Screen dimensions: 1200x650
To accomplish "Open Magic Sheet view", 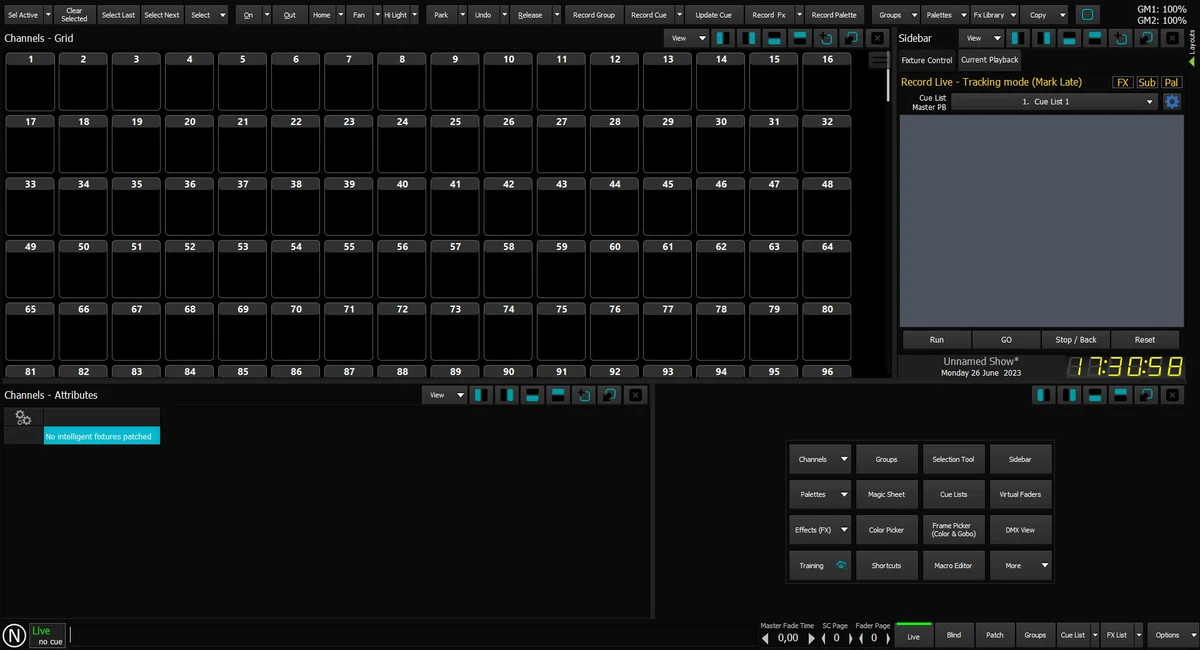I will (887, 494).
